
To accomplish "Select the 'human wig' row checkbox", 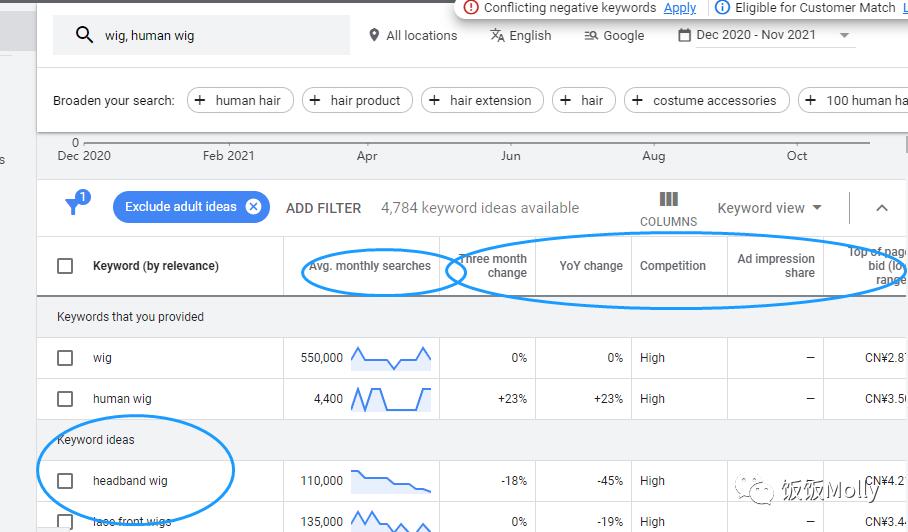I will pos(65,399).
